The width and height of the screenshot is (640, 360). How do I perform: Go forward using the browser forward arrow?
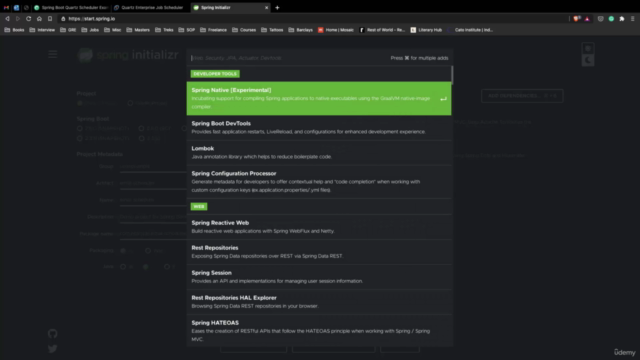18,19
